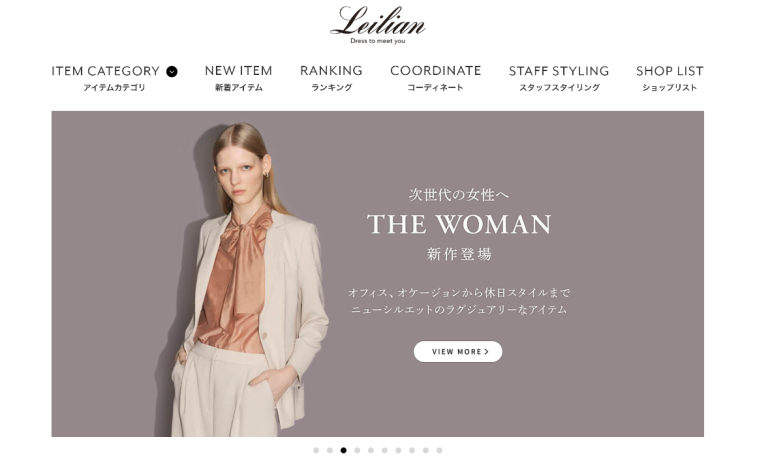Viewport: 770px width, 467px height.
Task: Visit the SHOP LIST page
Action: (670, 78)
